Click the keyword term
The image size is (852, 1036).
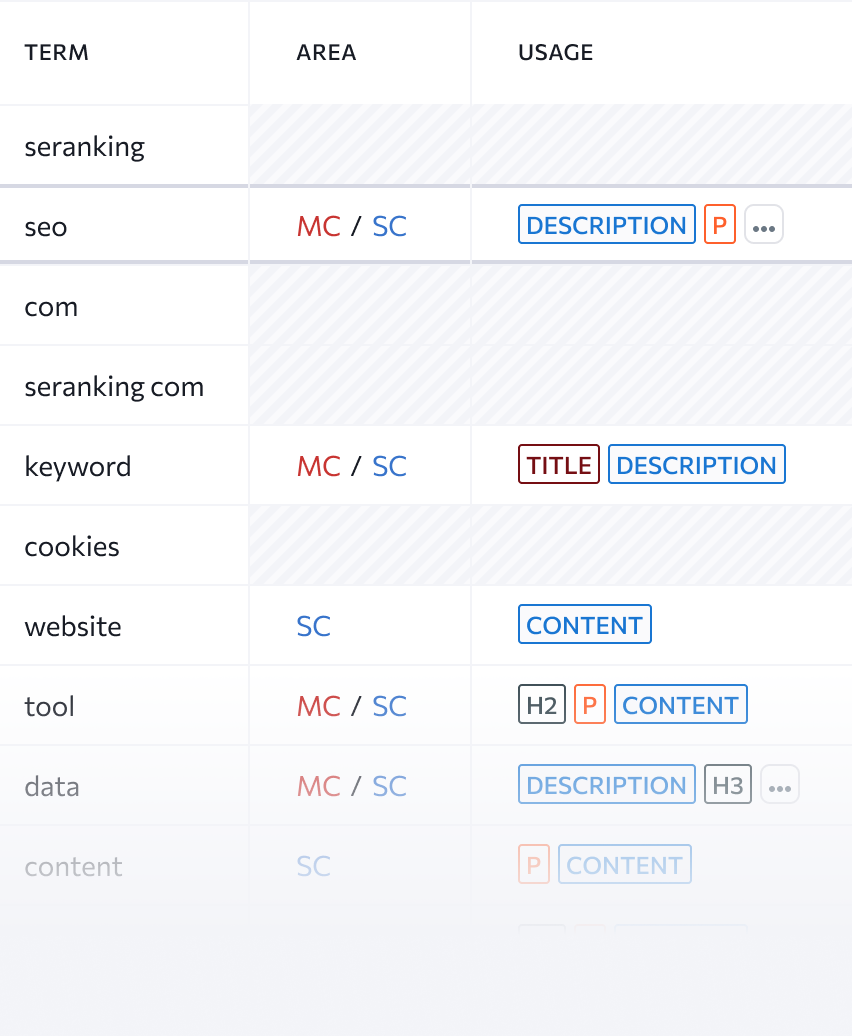click(78, 466)
